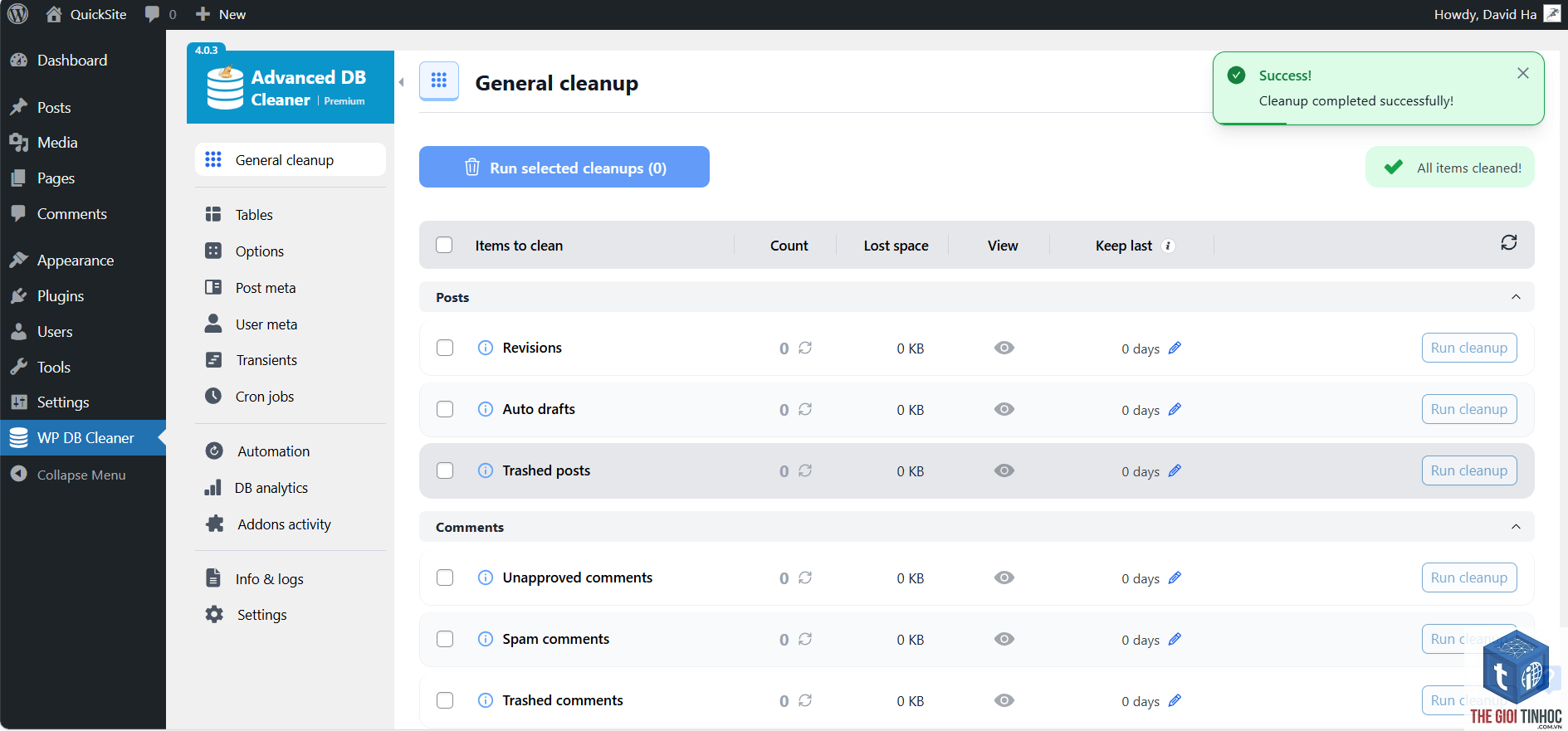
Task: View Revisions items with the eye icon
Action: tap(1004, 348)
